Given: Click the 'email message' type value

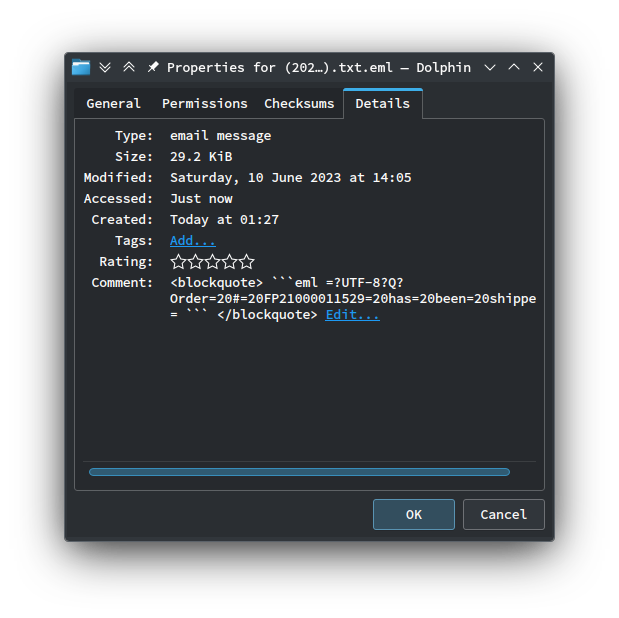Looking at the screenshot, I should [x=220, y=136].
